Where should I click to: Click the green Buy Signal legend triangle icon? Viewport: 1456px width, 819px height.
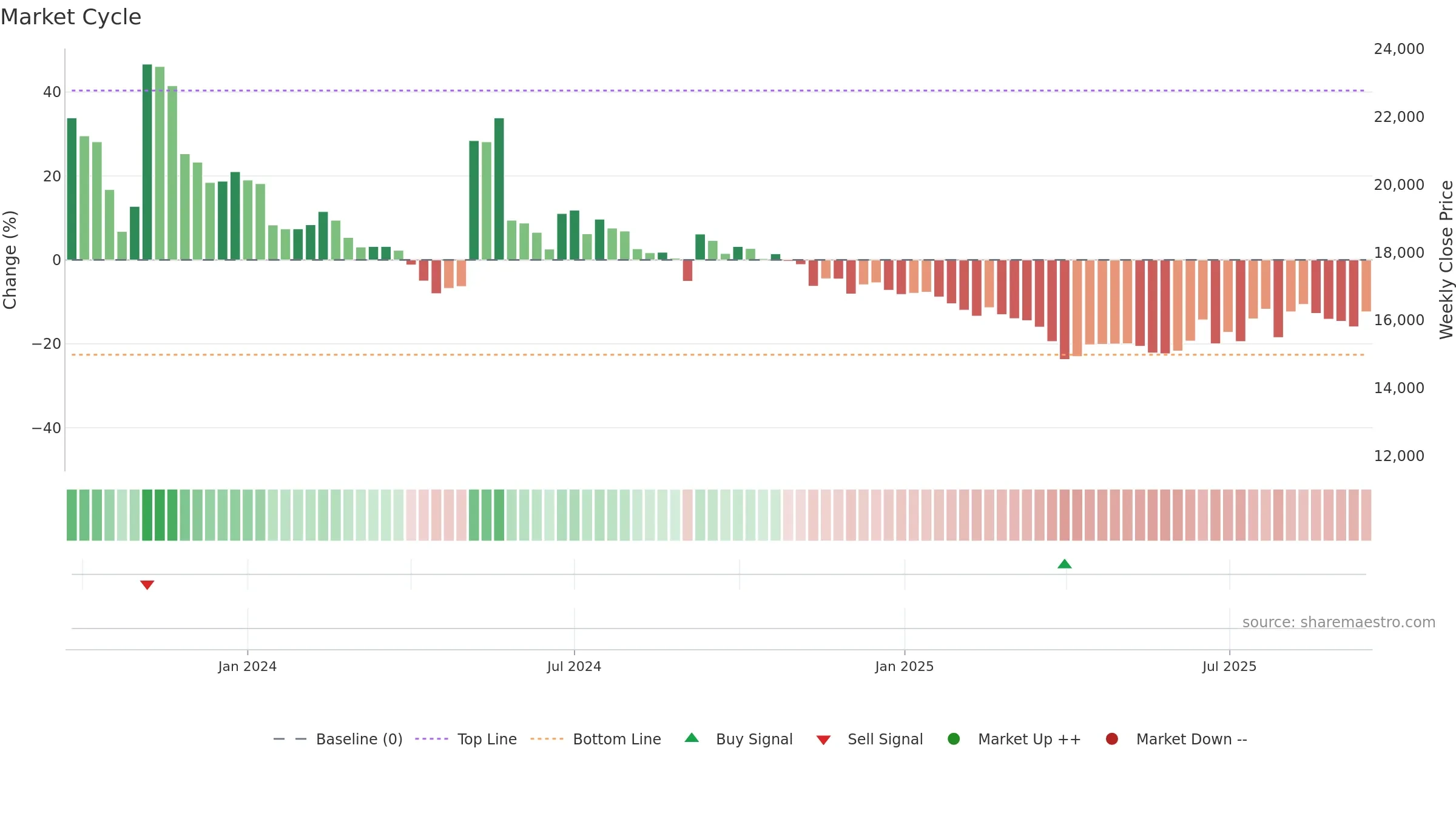pos(692,738)
